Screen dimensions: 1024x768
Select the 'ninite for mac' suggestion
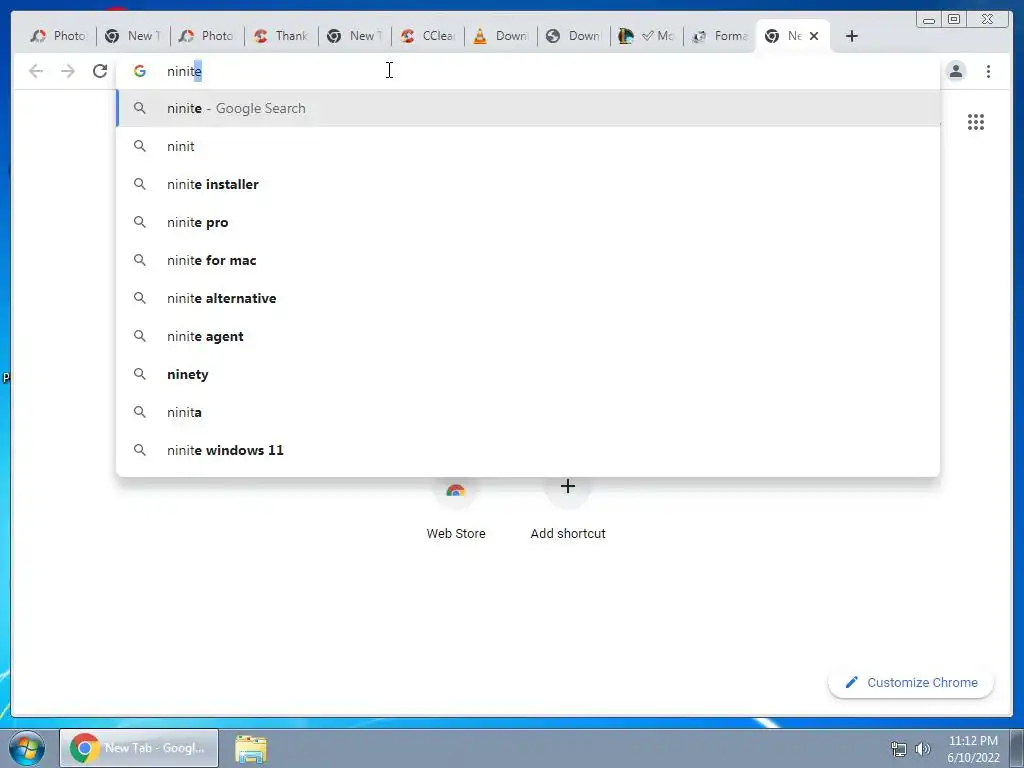click(x=528, y=260)
